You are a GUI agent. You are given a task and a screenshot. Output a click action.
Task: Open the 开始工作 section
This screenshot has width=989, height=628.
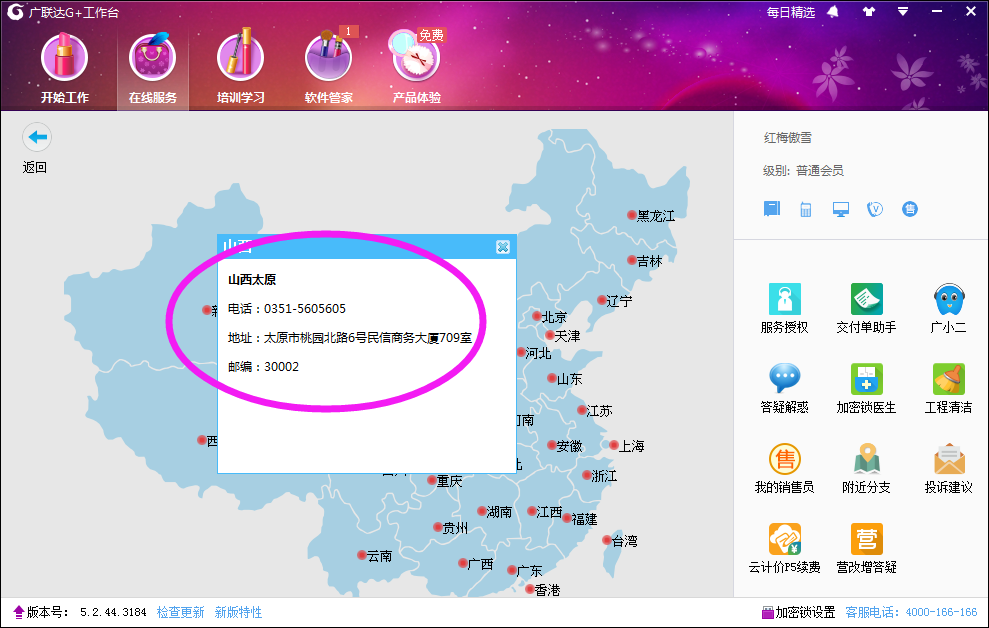pos(64,68)
